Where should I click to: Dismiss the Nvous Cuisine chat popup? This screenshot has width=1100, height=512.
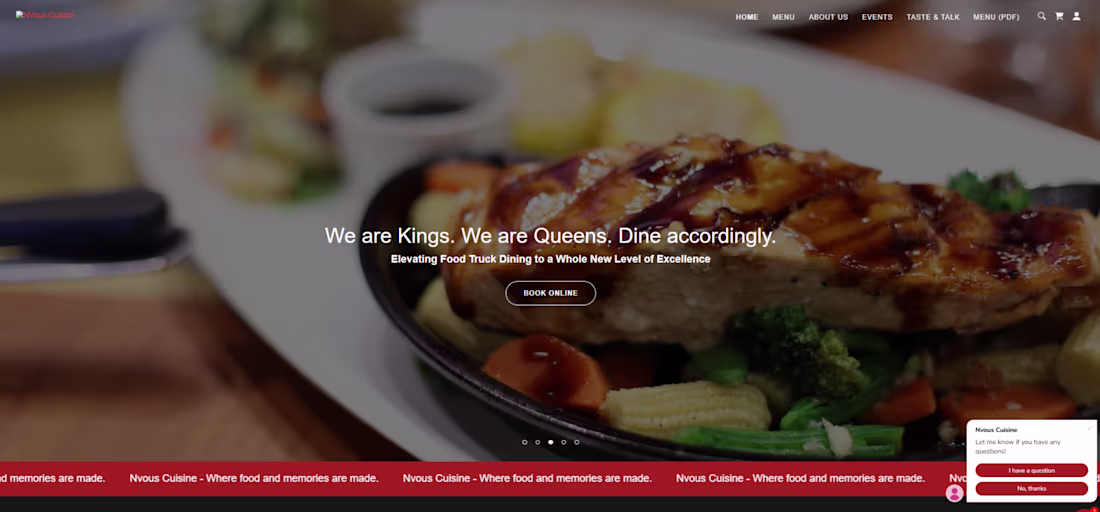(x=1089, y=429)
